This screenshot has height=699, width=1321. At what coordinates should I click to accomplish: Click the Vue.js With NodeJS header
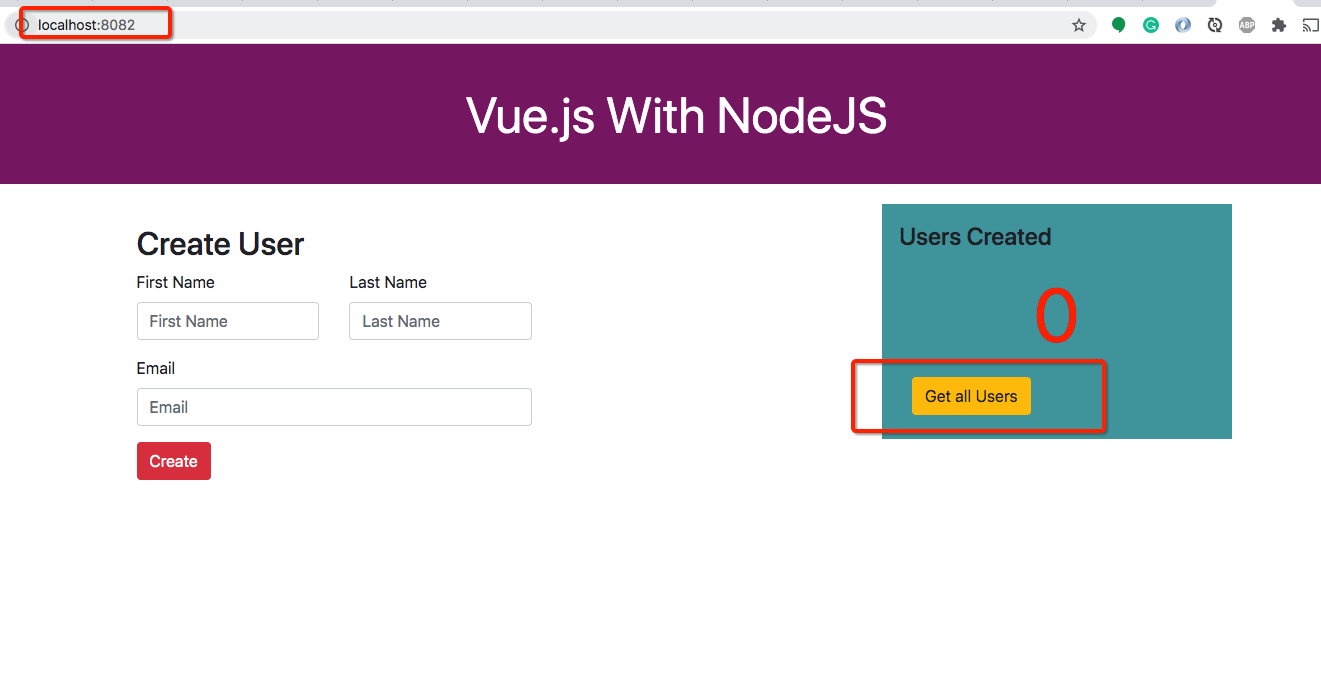coord(677,115)
